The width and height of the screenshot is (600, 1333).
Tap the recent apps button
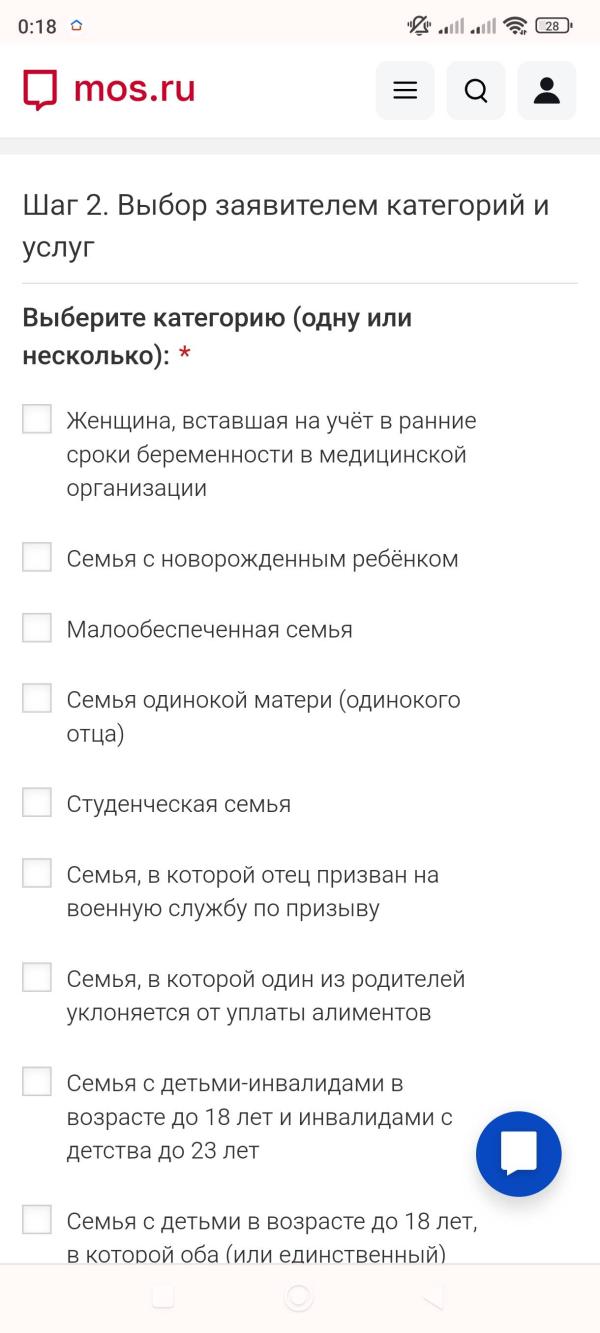pos(160,1297)
